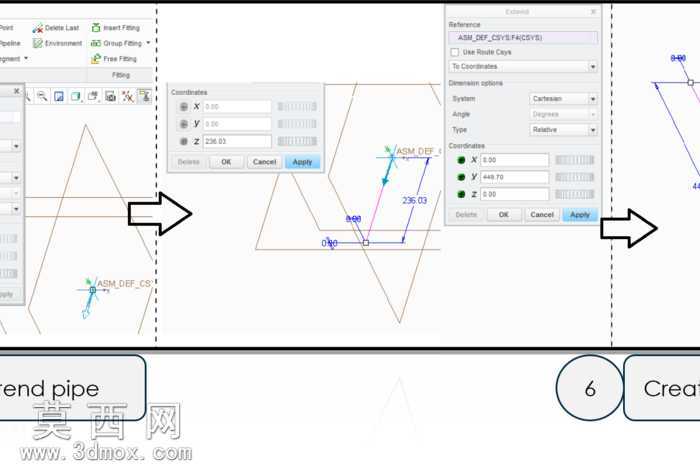Choose the Free Fitting icon

point(96,58)
